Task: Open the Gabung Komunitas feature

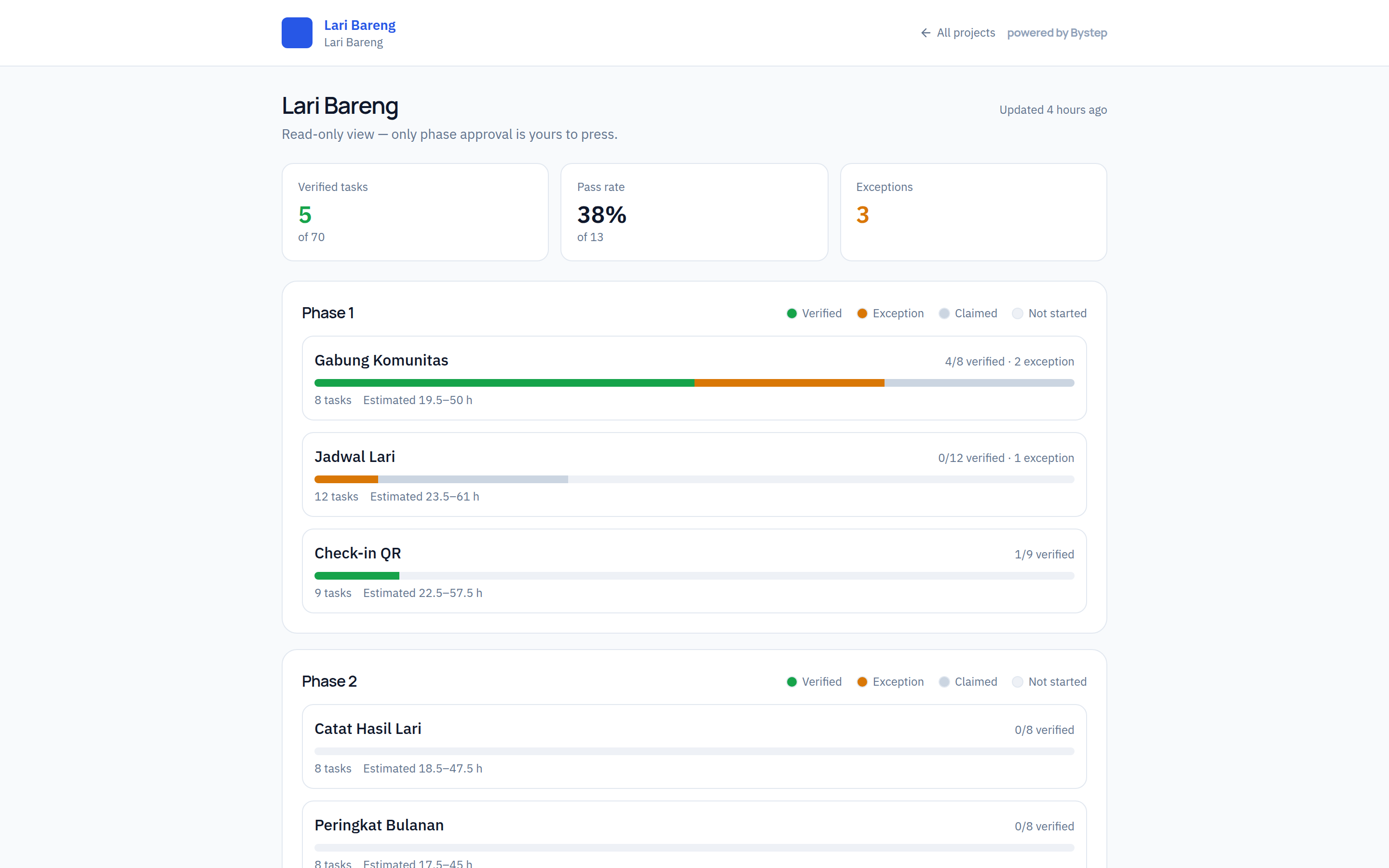Action: pos(694,379)
